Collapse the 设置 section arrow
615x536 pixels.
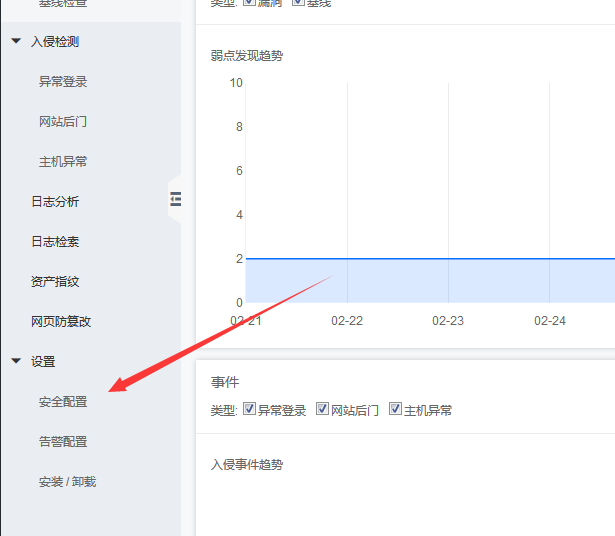coord(16,361)
